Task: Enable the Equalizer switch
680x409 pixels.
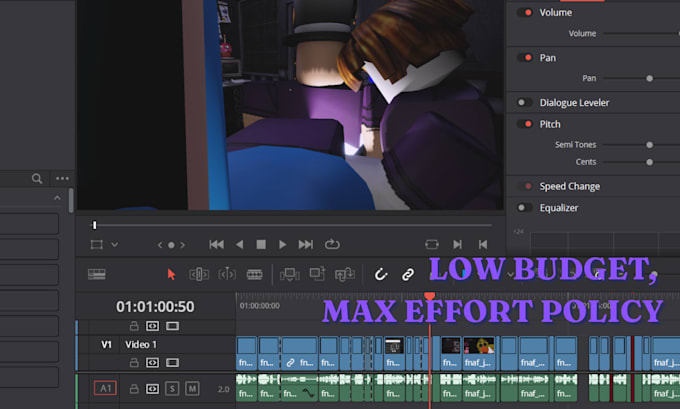Action: click(x=525, y=208)
